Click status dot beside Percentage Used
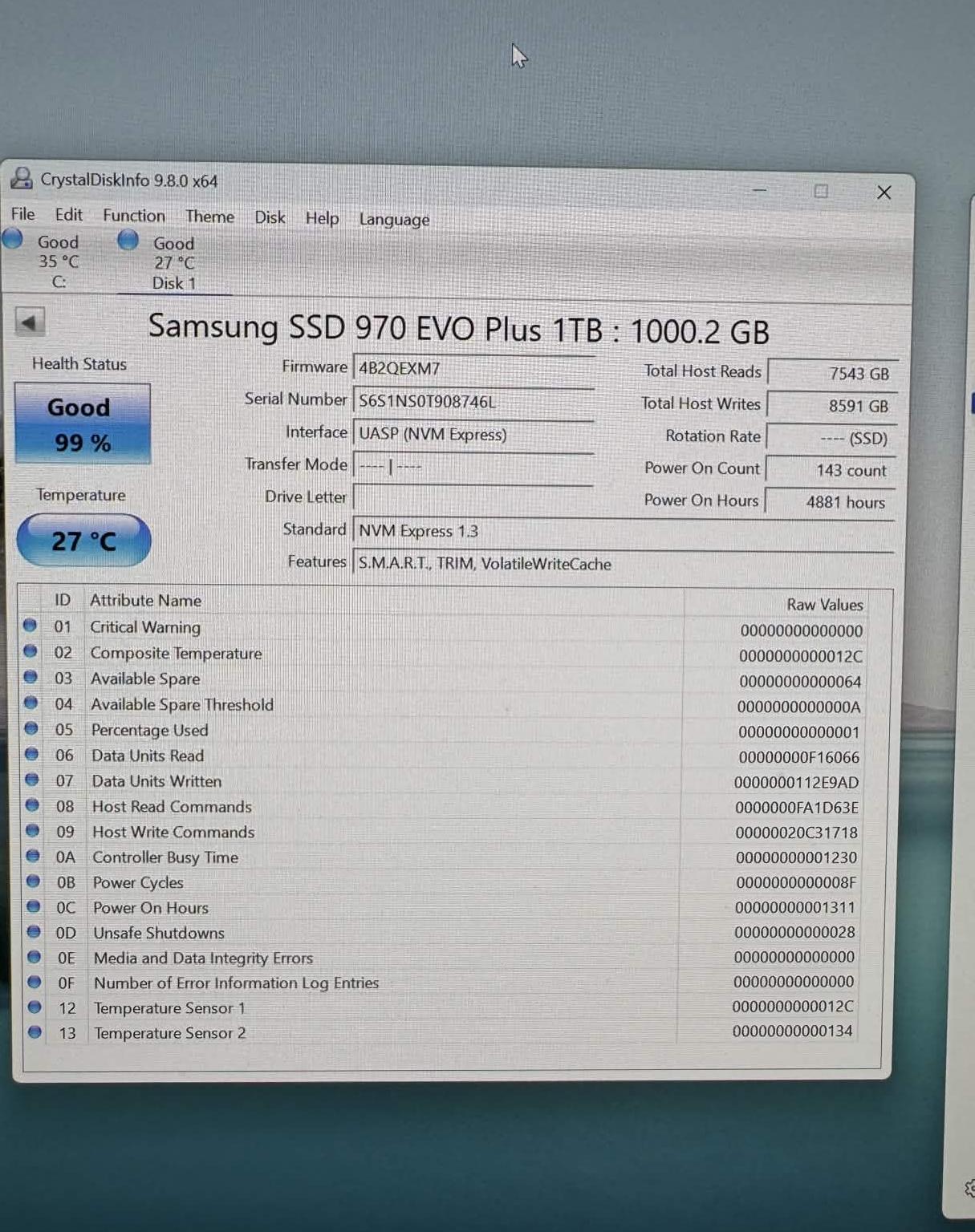975x1232 pixels. (x=31, y=727)
